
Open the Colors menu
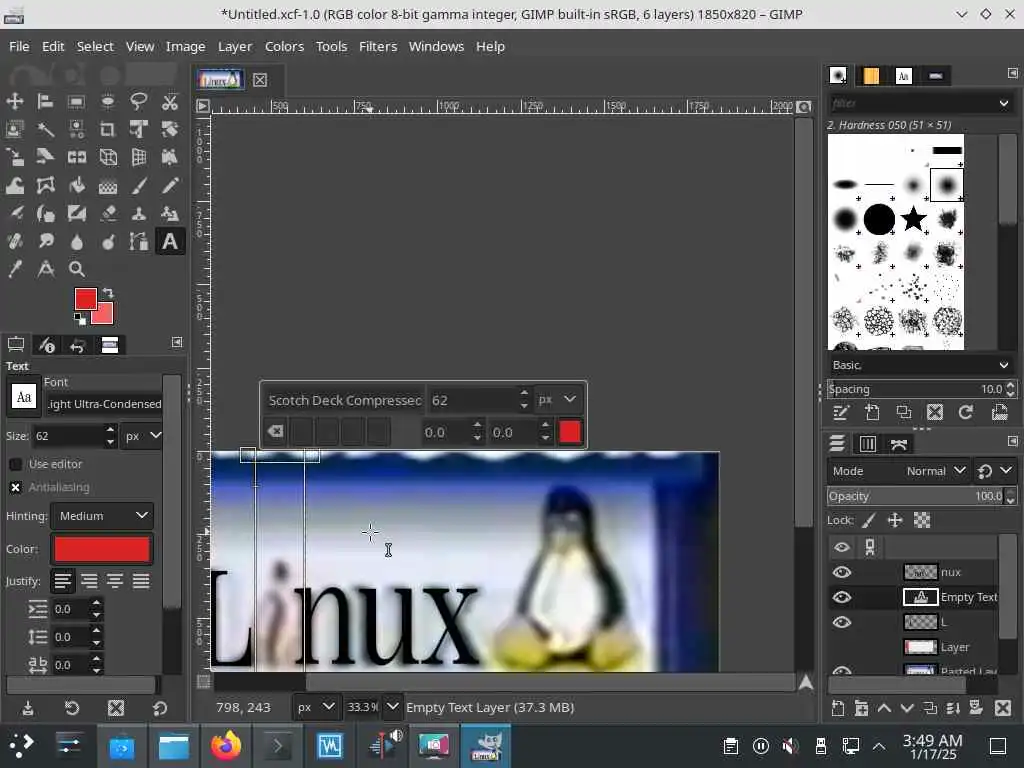(284, 46)
